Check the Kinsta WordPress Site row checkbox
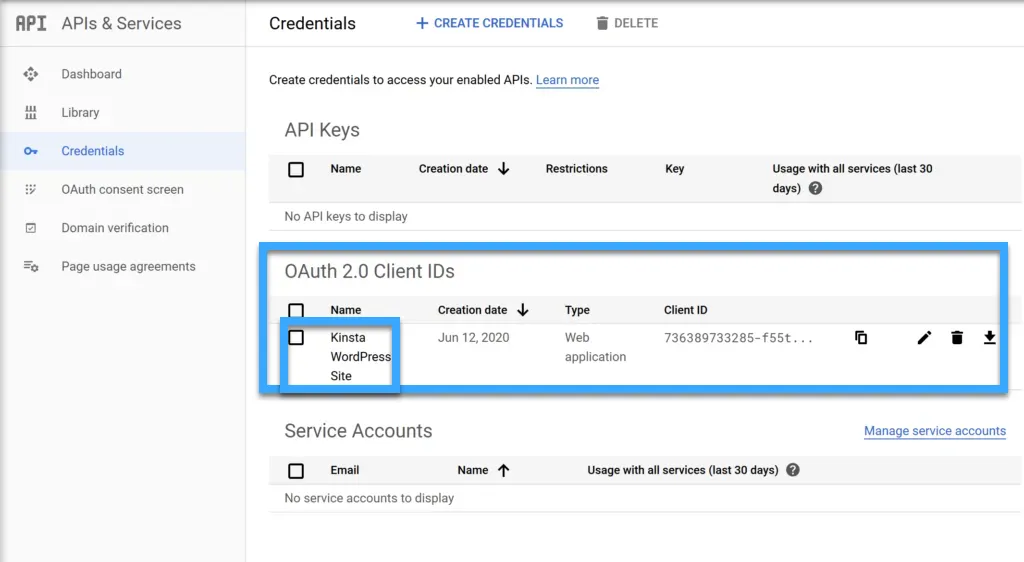Screen dimensions: 1024x562 296,337
